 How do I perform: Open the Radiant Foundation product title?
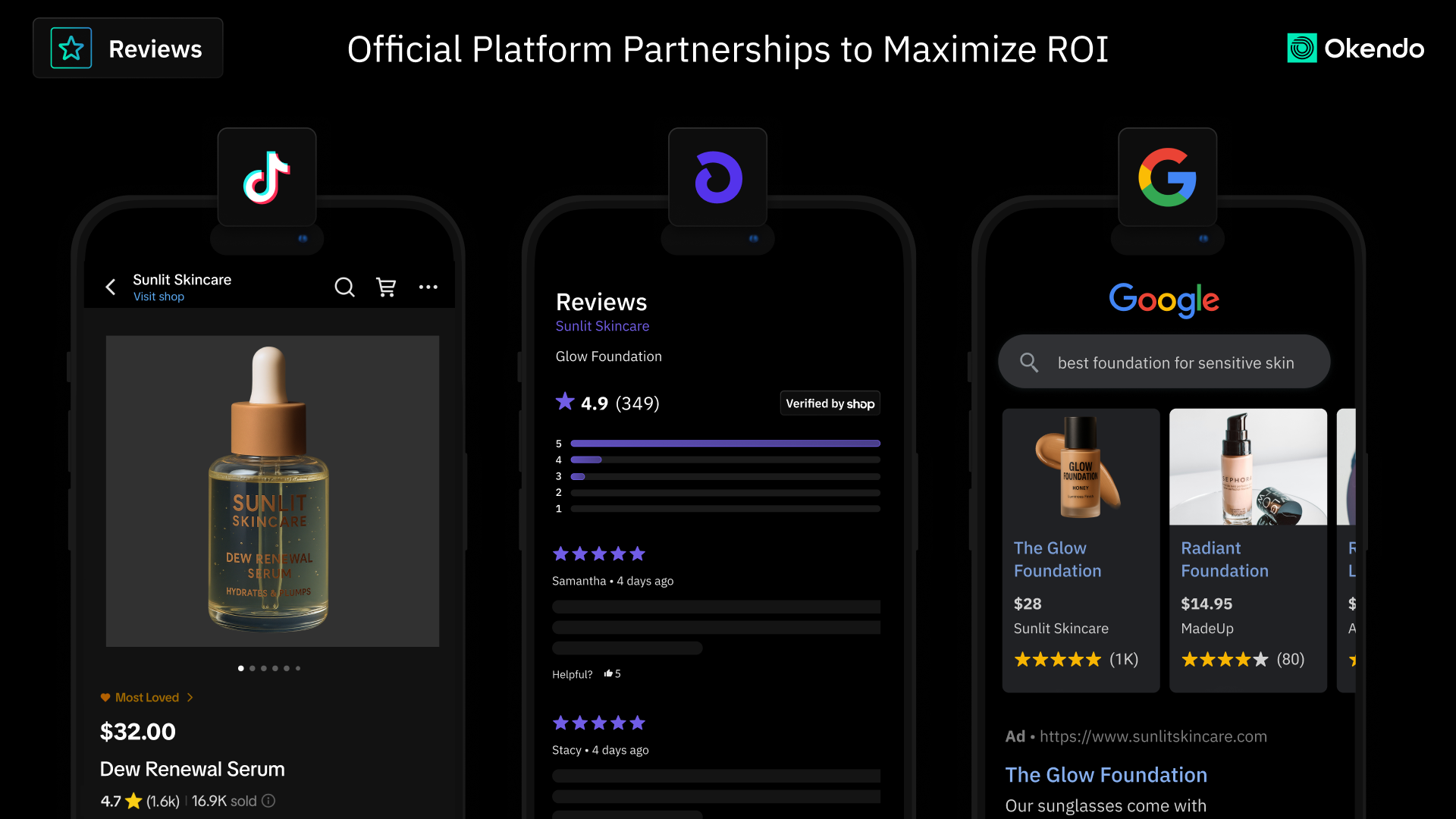point(1224,560)
